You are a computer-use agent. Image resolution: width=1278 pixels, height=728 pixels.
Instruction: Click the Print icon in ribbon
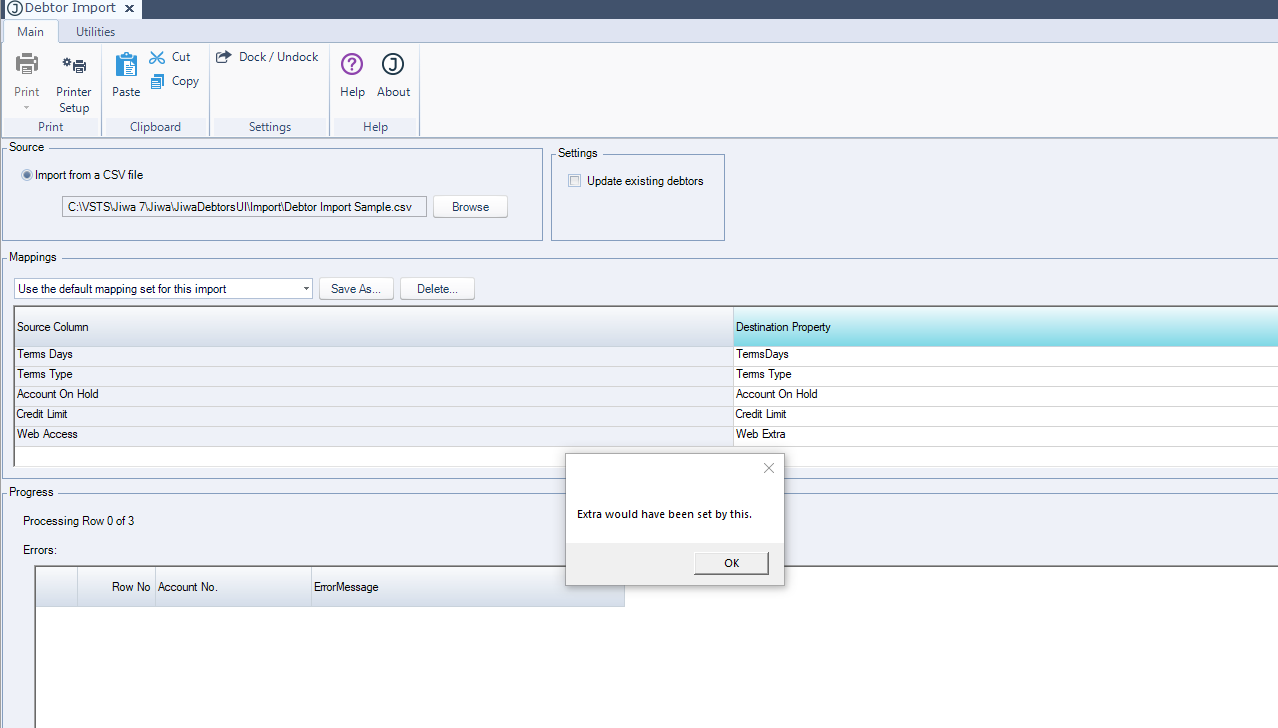click(27, 66)
